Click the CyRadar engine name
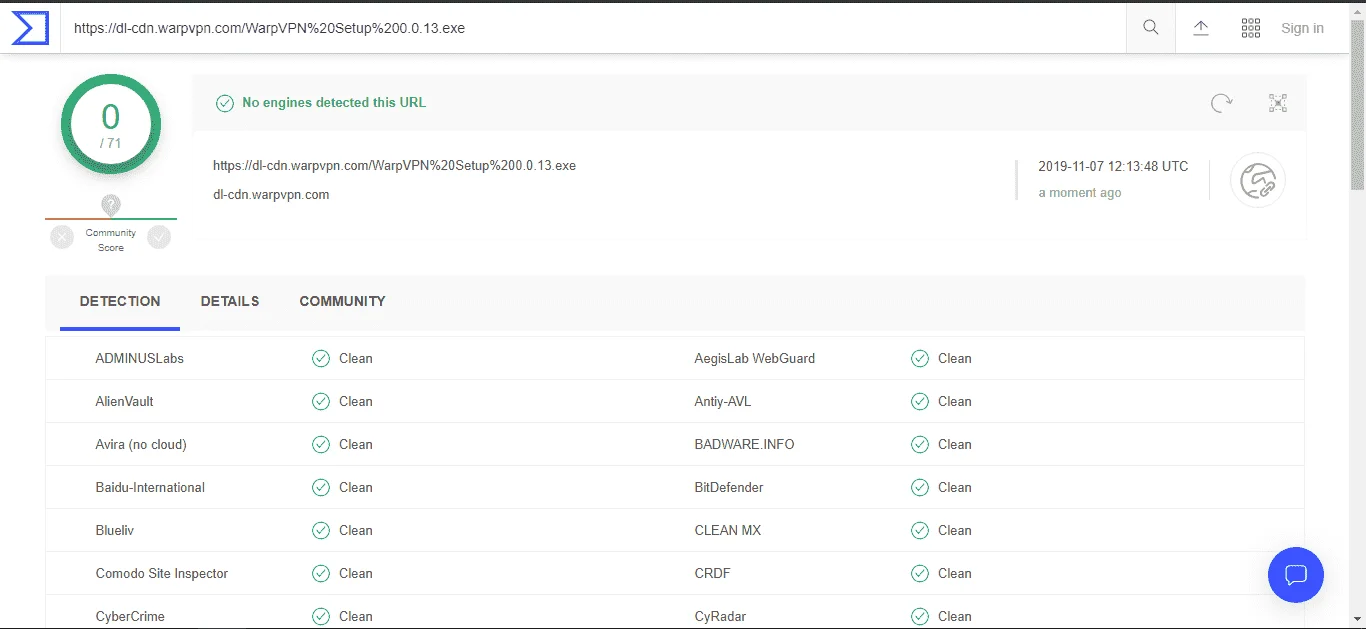Screen dimensions: 1366x629 [x=720, y=616]
